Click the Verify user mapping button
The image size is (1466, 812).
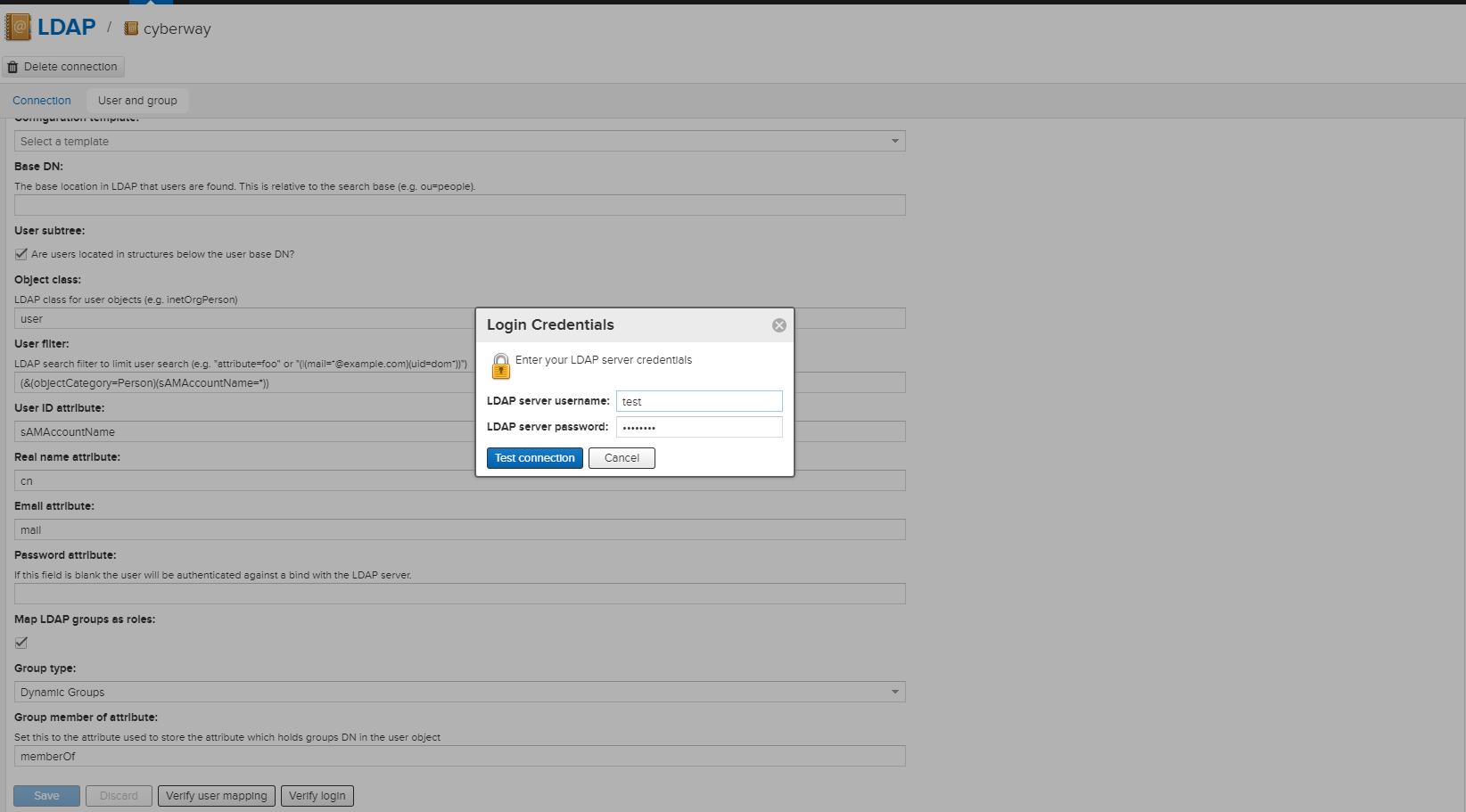(217, 796)
